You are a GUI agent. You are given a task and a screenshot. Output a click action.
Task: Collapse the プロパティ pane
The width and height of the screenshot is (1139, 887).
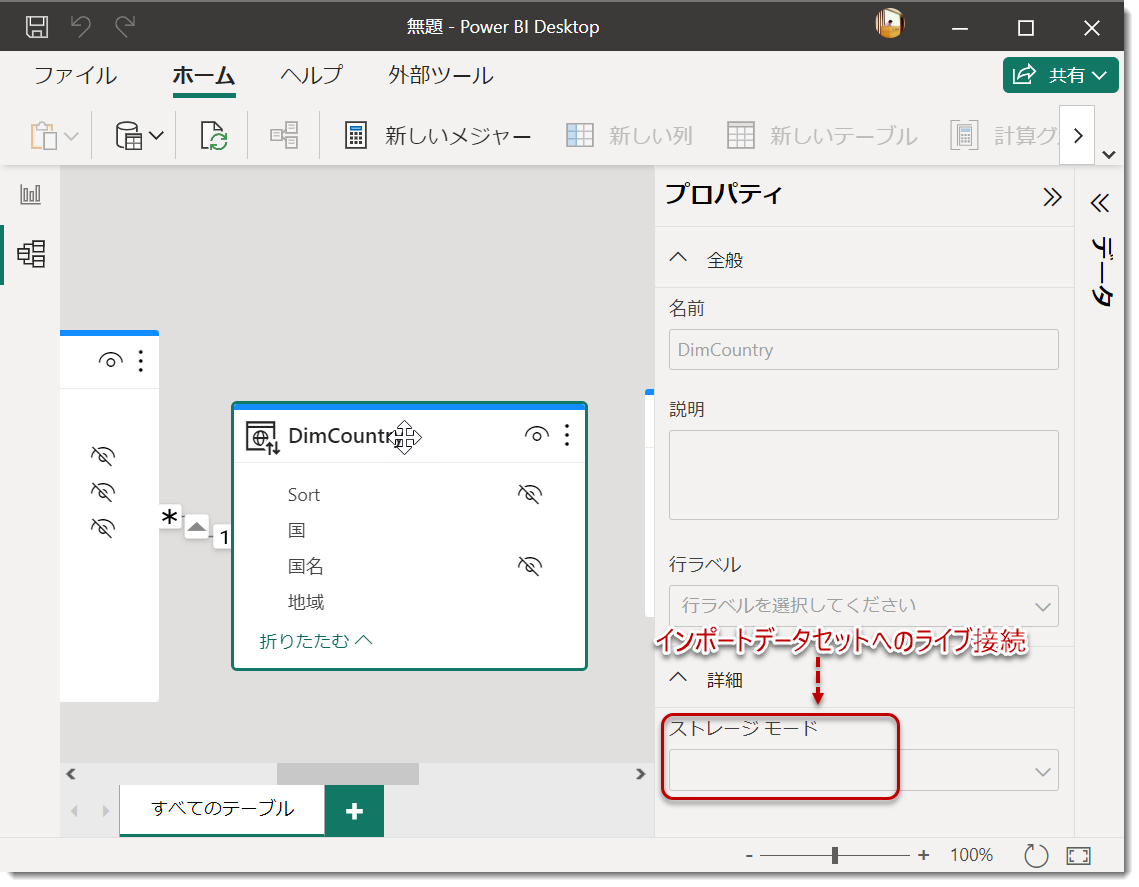[x=1052, y=197]
